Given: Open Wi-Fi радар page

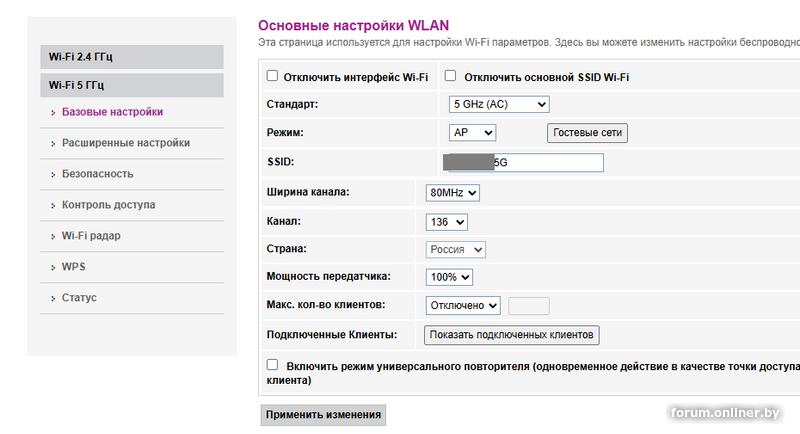Looking at the screenshot, I should pos(98,236).
